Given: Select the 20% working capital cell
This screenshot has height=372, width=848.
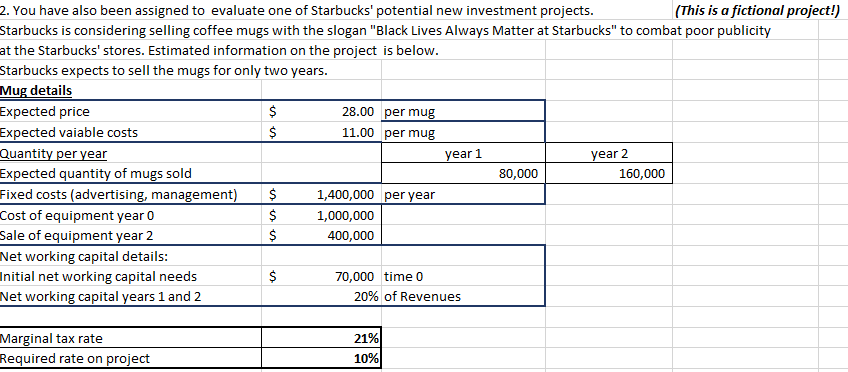Looking at the screenshot, I should pos(322,296).
